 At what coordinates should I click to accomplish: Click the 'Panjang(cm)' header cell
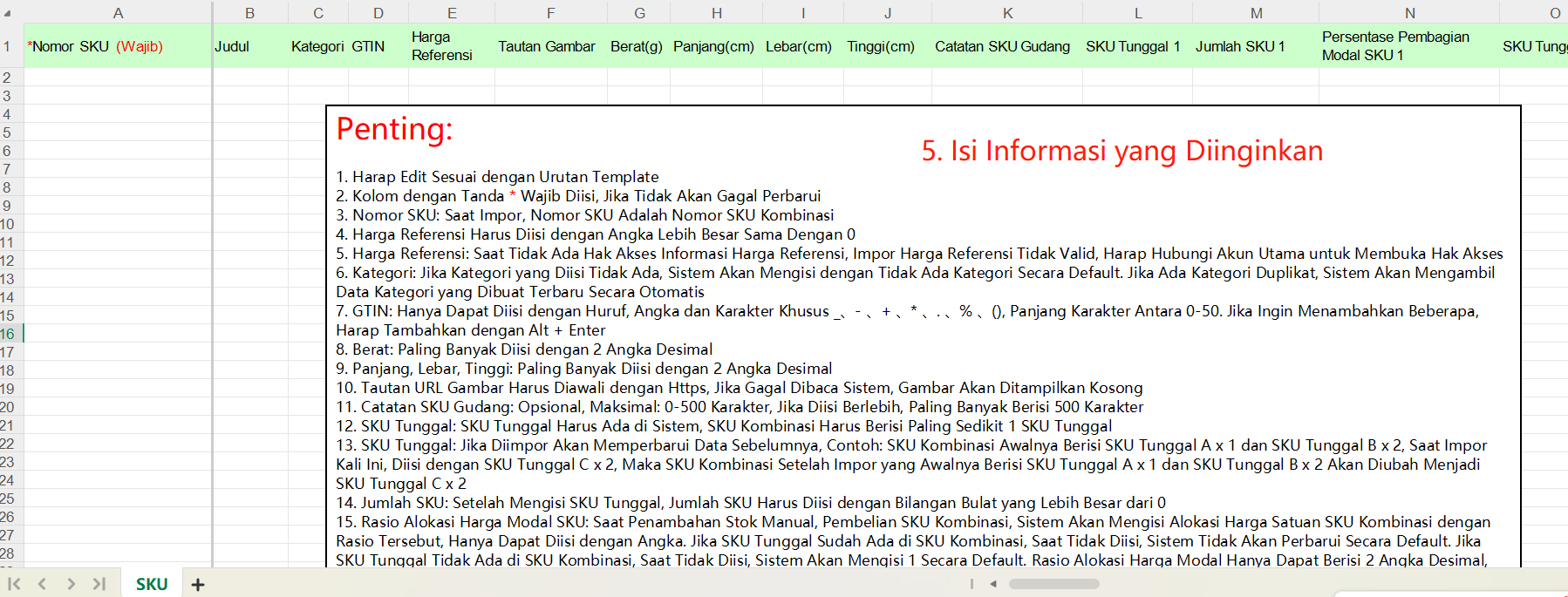[x=717, y=46]
